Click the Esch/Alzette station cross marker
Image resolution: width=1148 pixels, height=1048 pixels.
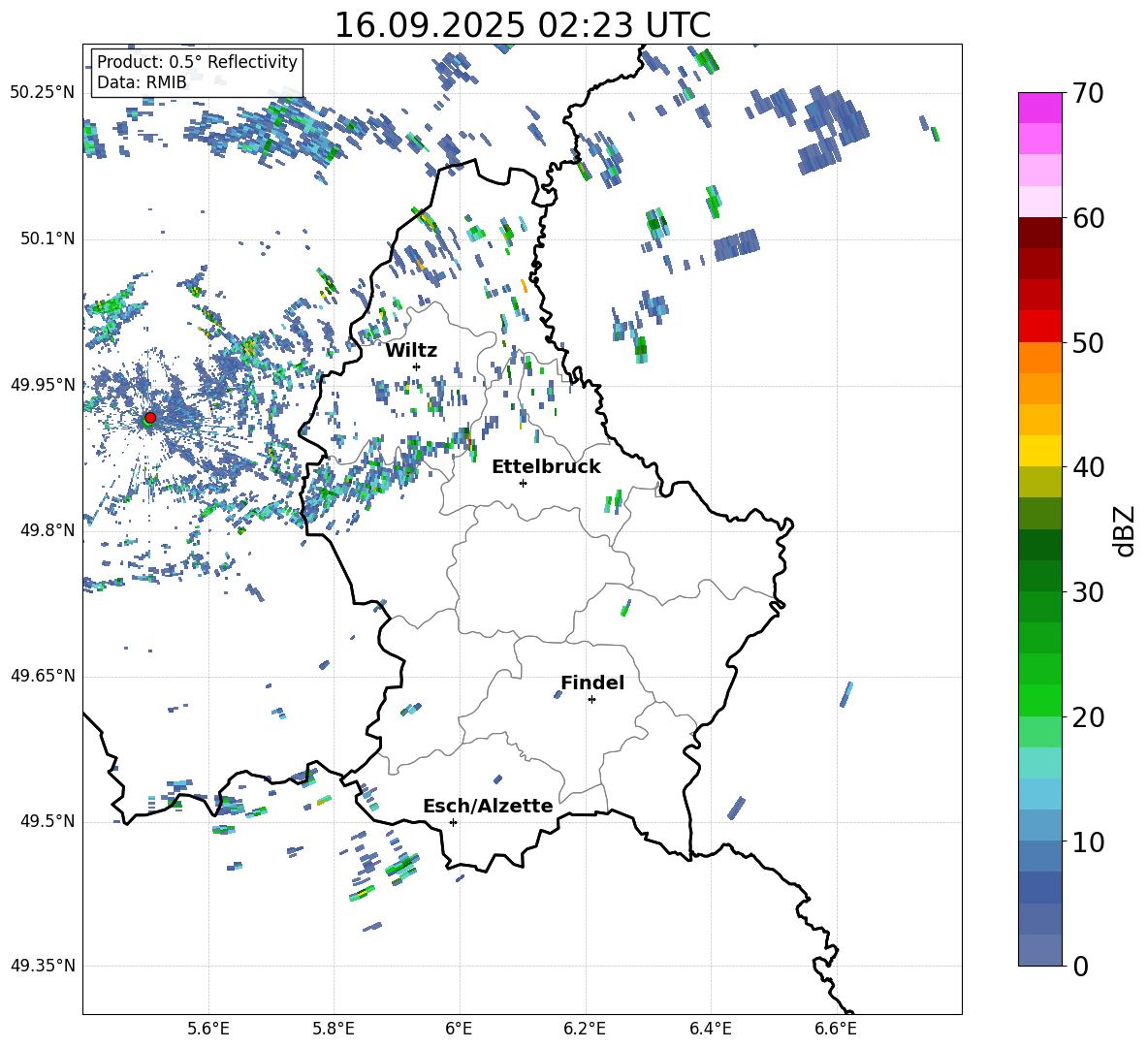pyautogui.click(x=453, y=822)
